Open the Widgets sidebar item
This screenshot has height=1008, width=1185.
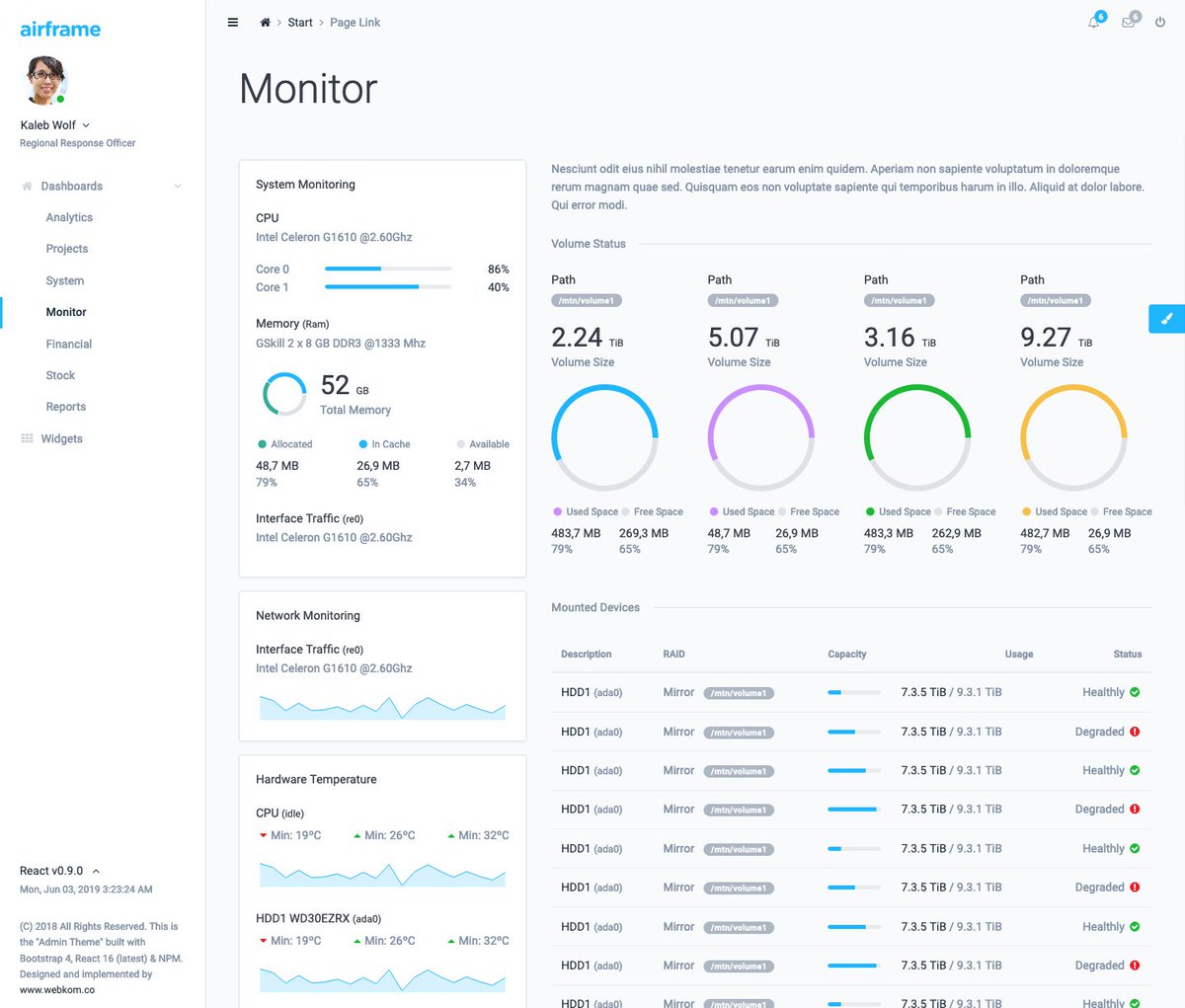(61, 438)
